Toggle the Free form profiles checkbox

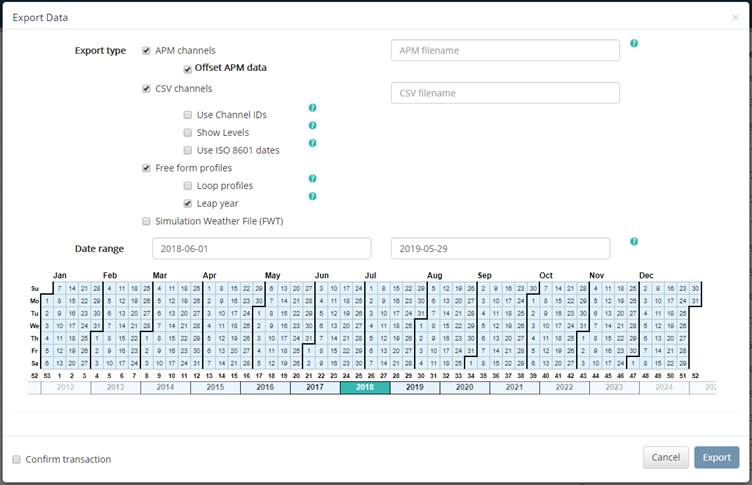pyautogui.click(x=146, y=168)
